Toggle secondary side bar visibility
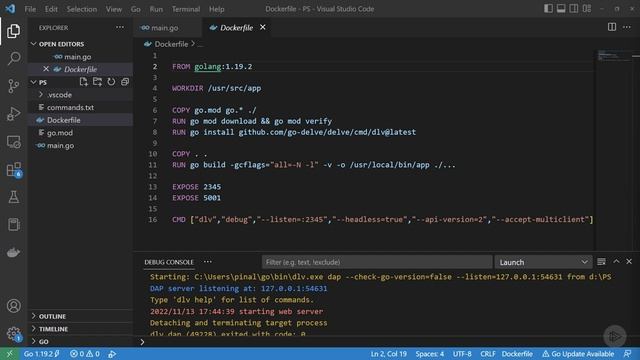The image size is (640, 360). [x=573, y=9]
